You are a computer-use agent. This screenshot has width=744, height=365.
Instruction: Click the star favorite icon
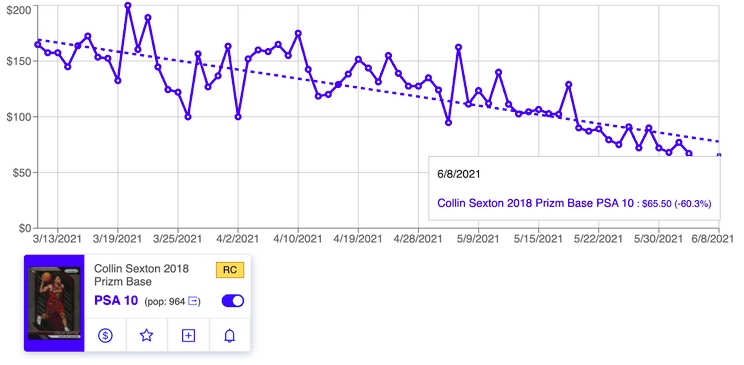coord(147,336)
